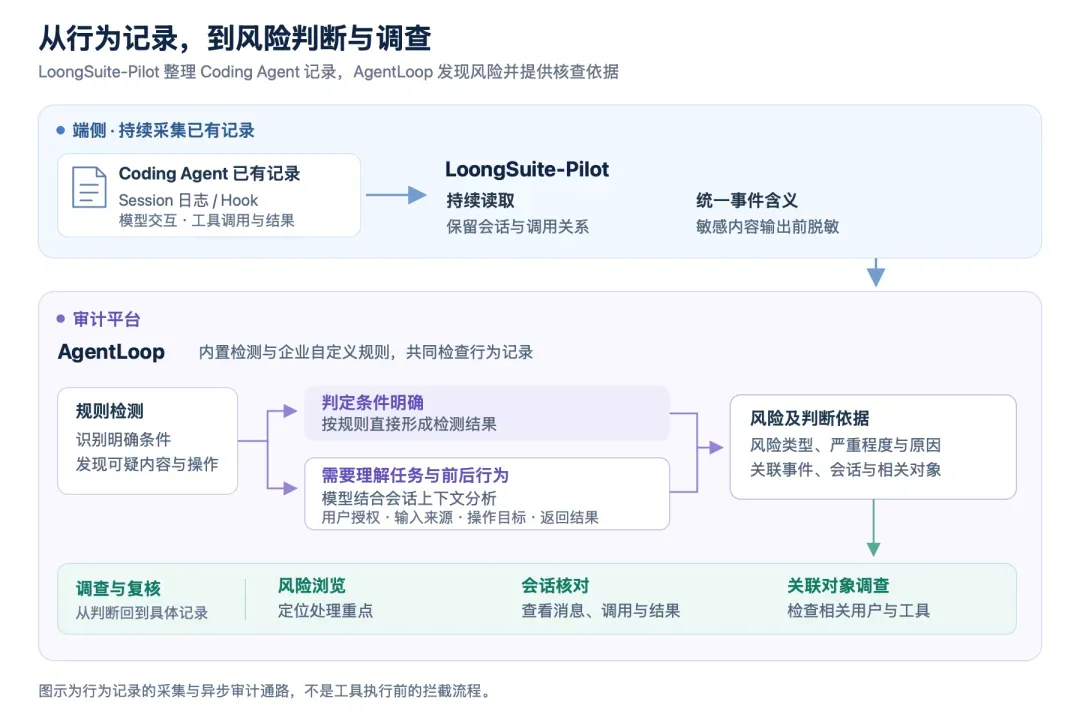Click the green heading "关联对象调查"
The height and width of the screenshot is (720, 1080).
838,586
